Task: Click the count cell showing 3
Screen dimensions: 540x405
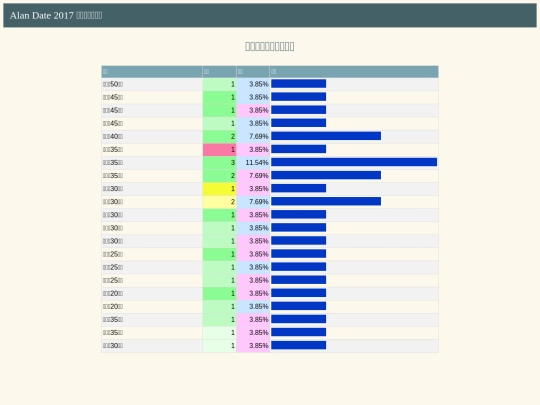Action: click(219, 163)
